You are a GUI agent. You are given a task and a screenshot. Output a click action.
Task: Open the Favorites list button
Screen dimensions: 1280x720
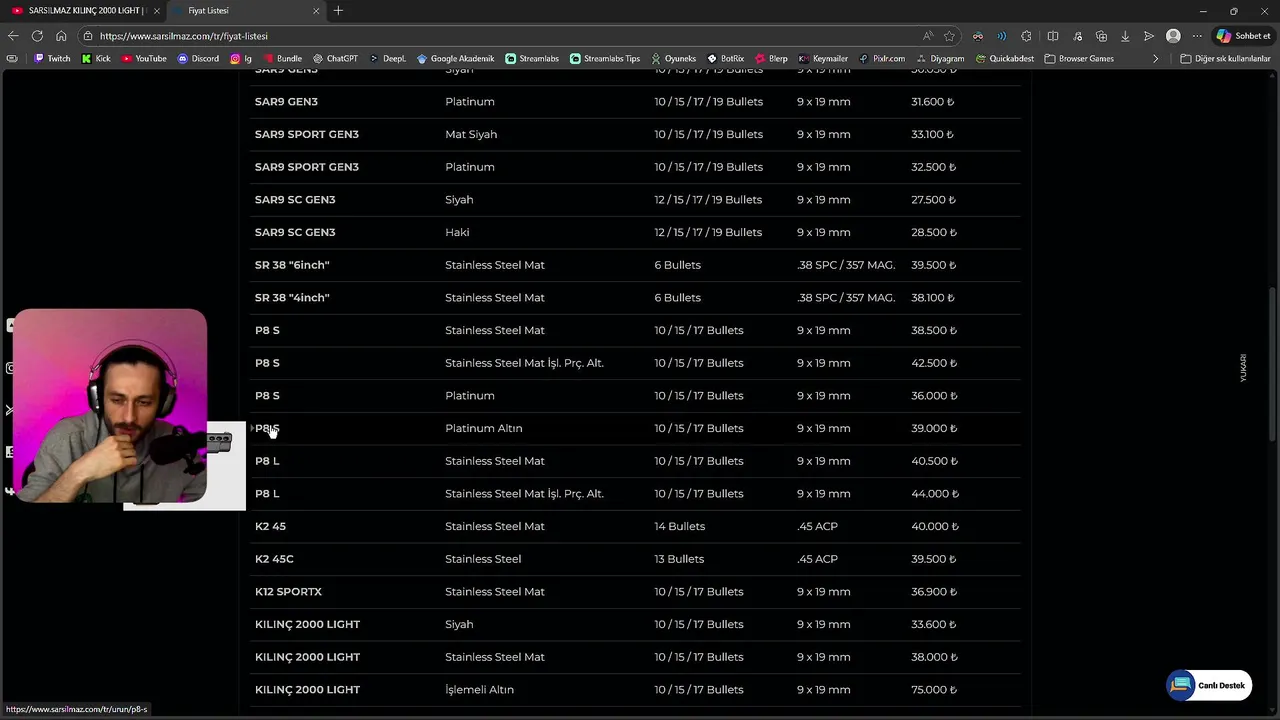click(x=1077, y=36)
